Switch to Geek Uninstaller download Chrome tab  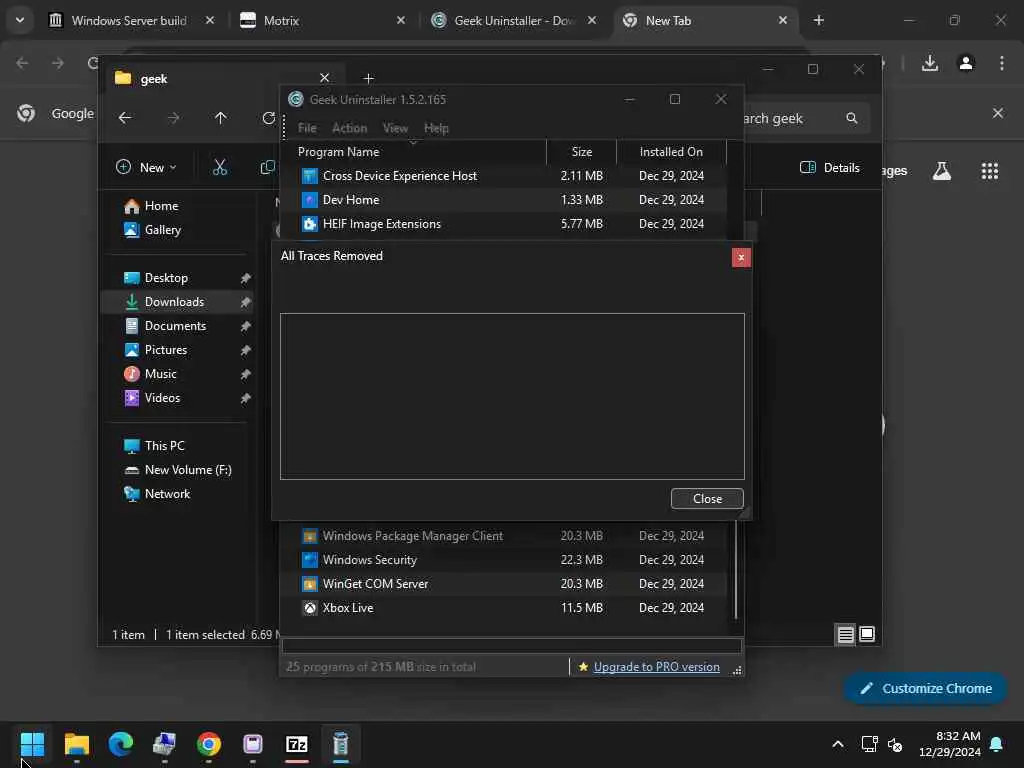514,21
